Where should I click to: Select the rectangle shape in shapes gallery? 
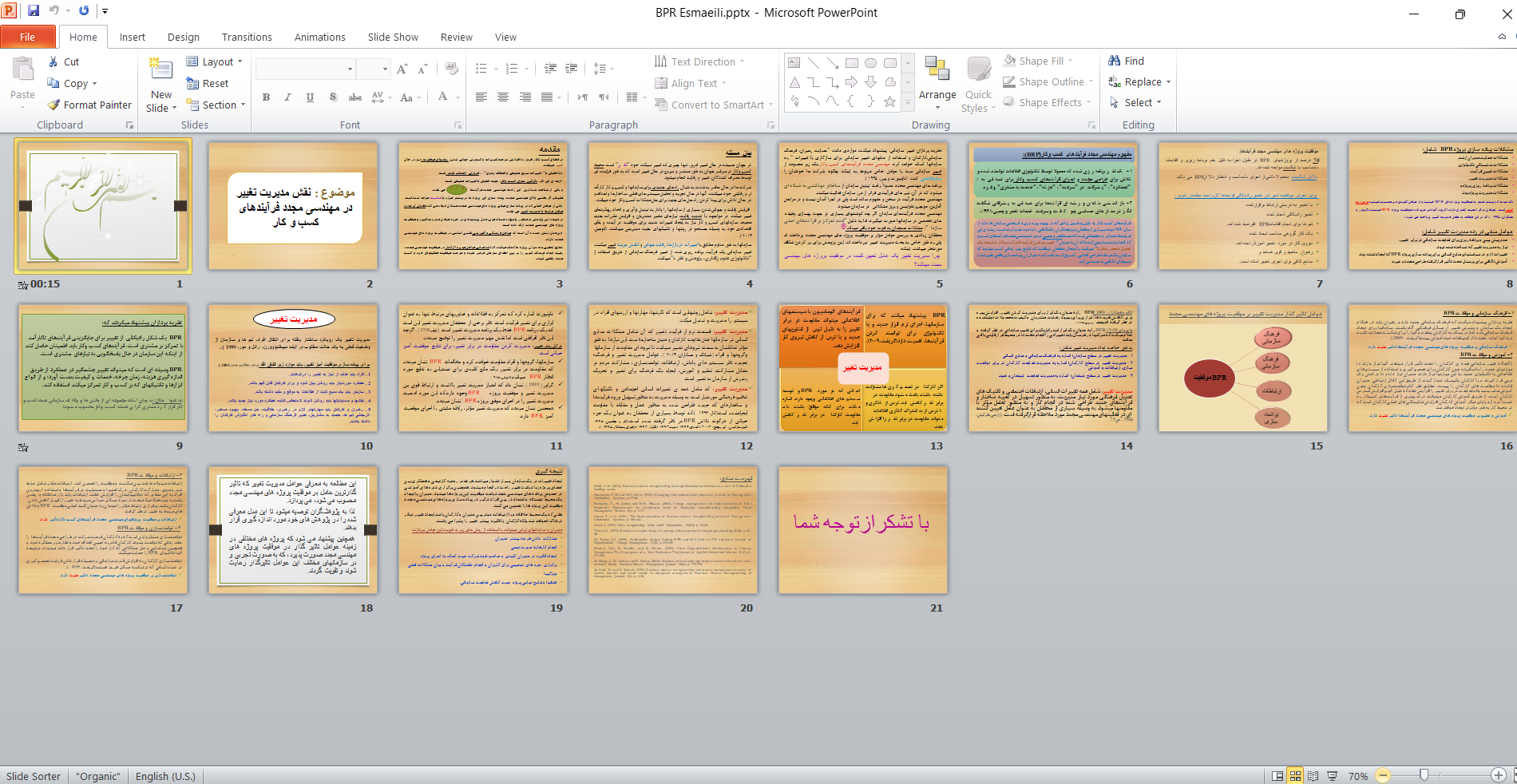[852, 63]
